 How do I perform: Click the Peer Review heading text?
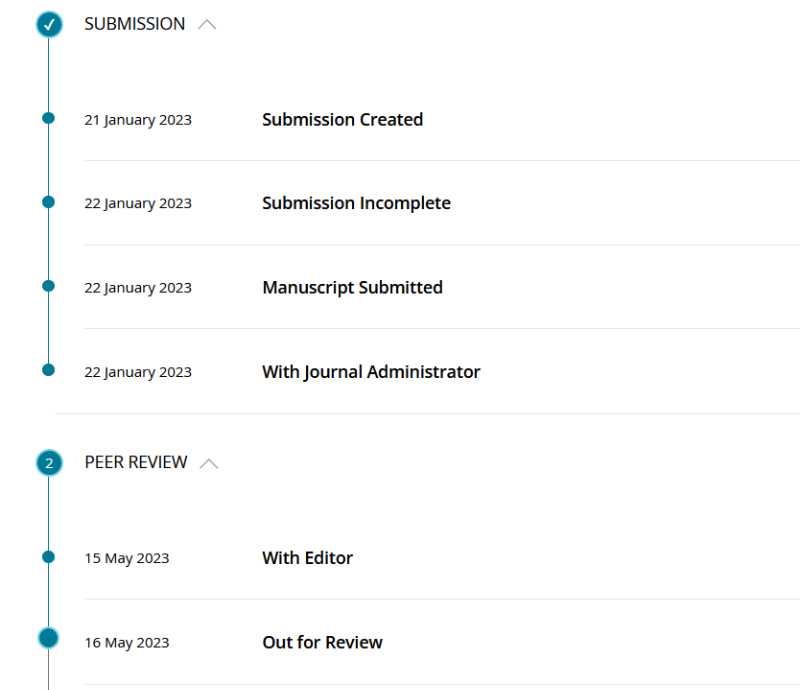[x=136, y=462]
